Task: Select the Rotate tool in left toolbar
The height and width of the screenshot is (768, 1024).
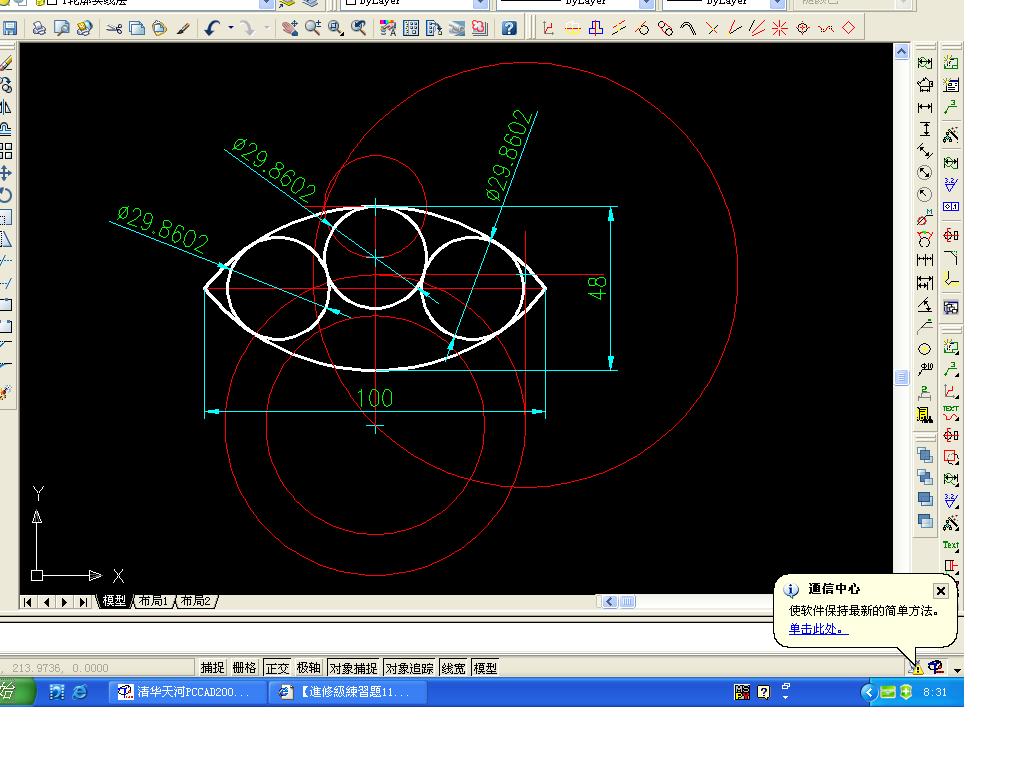Action: [6, 195]
